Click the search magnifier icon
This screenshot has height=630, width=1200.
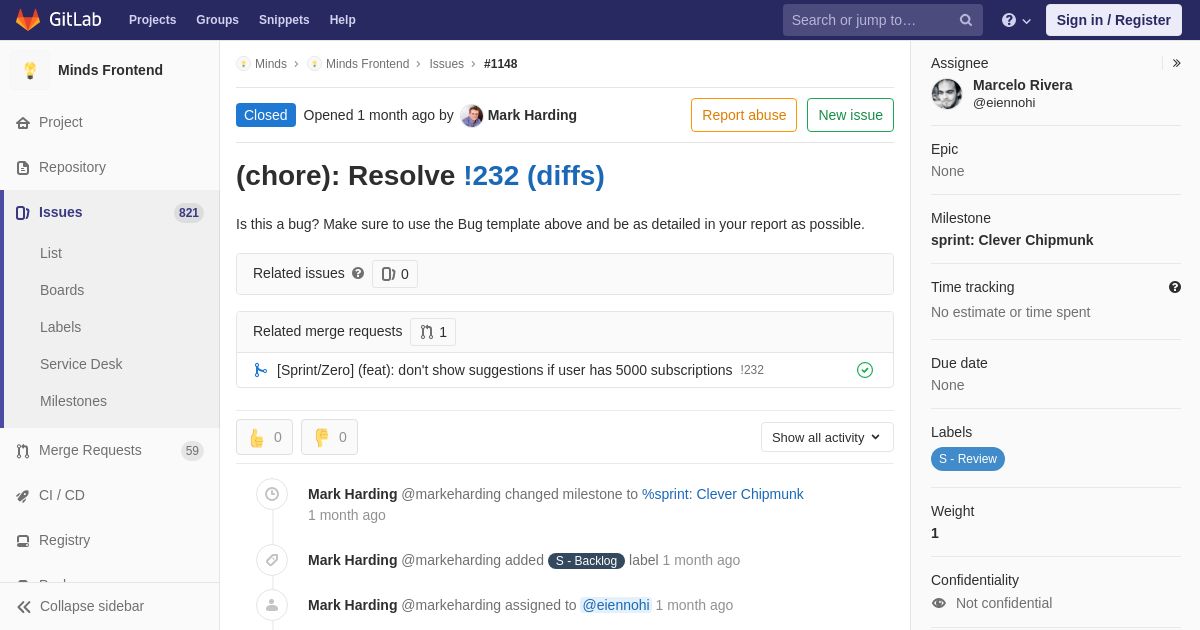[966, 20]
